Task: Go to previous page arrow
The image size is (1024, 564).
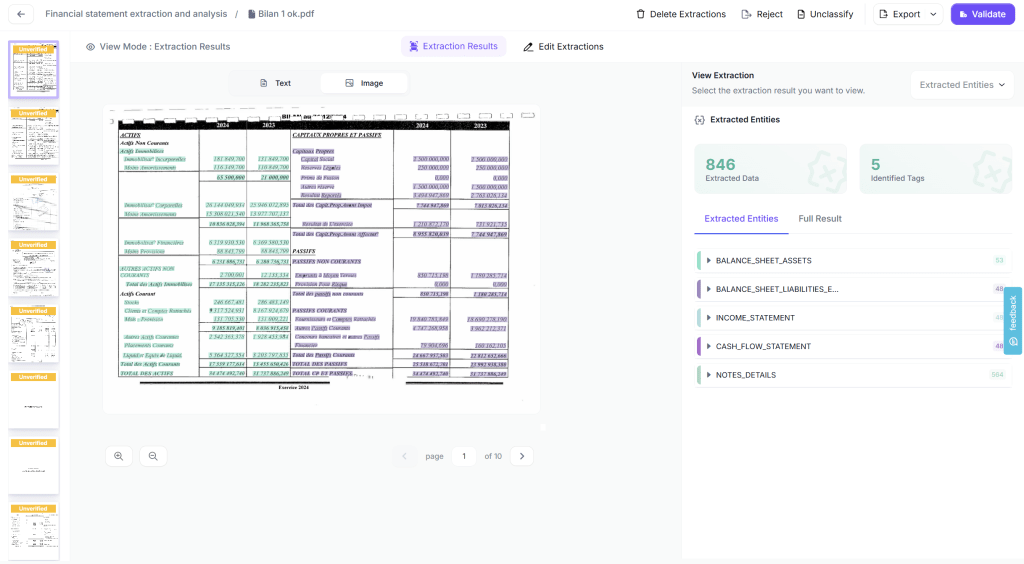Action: point(405,456)
